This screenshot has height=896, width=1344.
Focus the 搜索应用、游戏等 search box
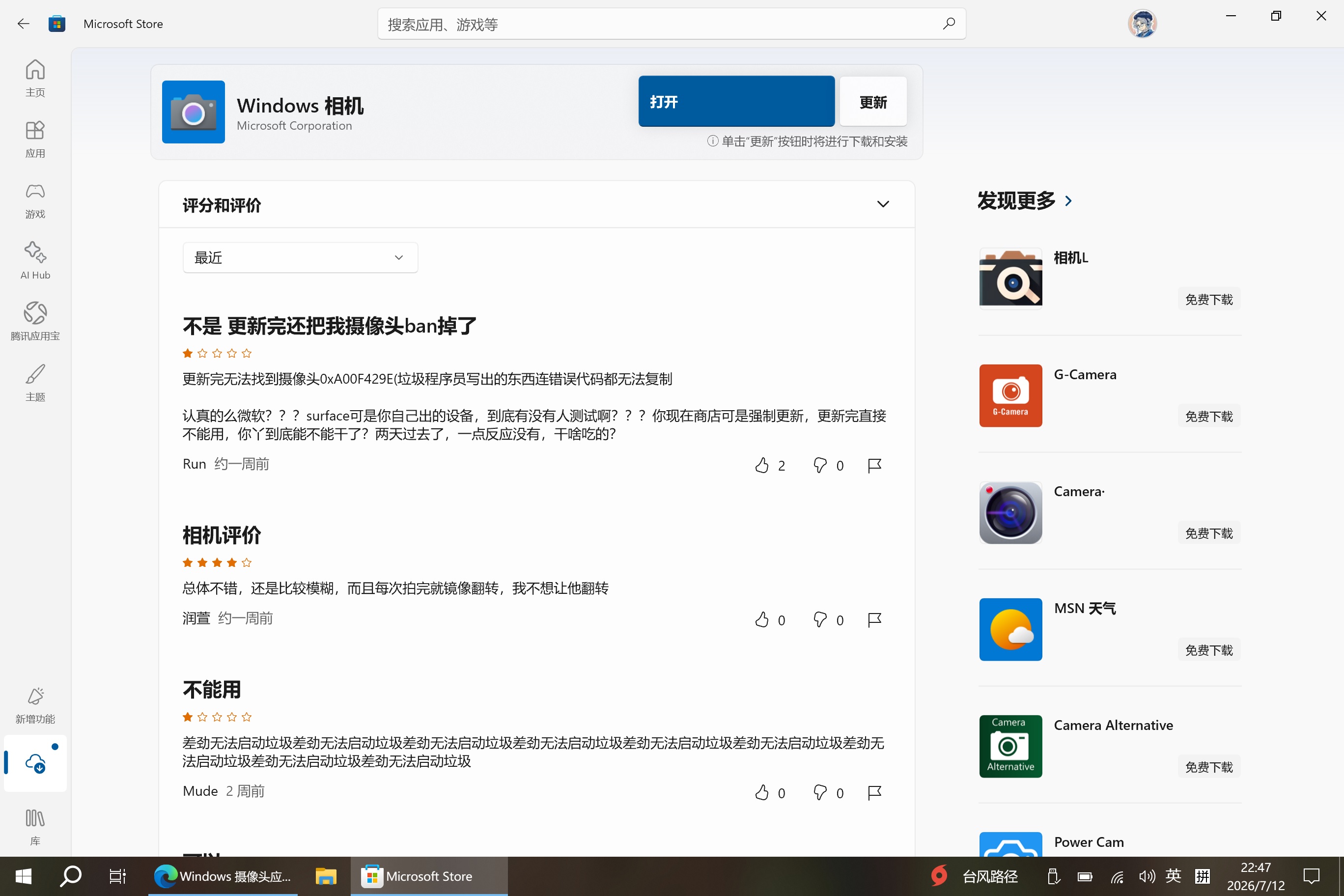point(672,24)
